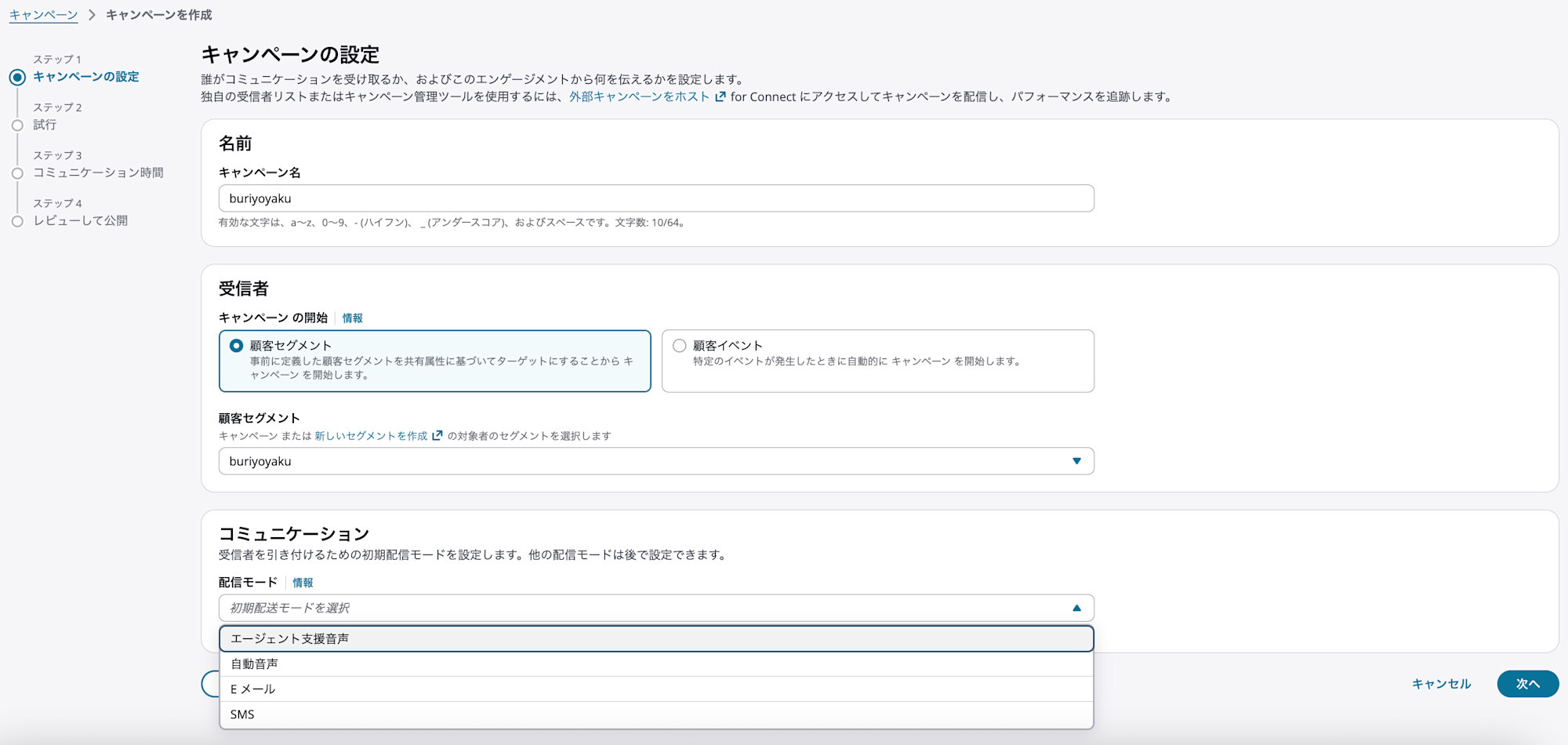
Task: Navigate back via the キャンペーン breadcrumb link
Action: pos(43,13)
